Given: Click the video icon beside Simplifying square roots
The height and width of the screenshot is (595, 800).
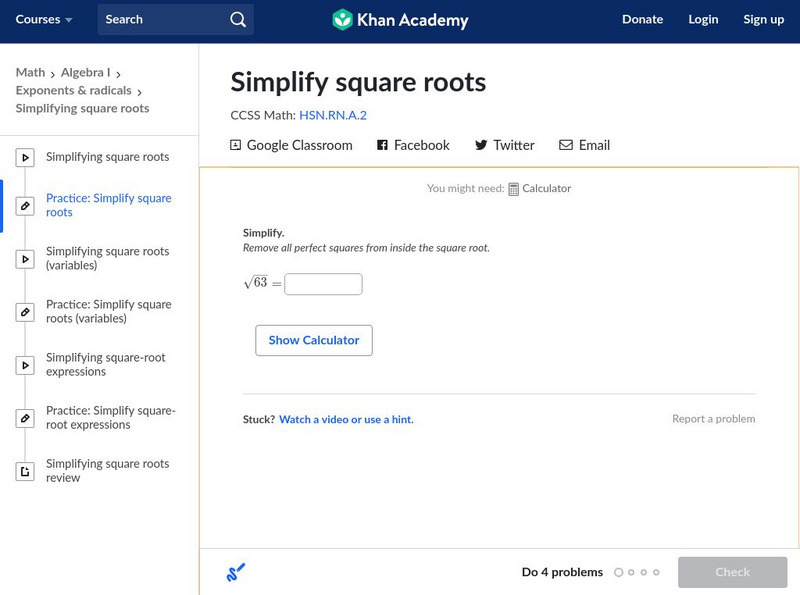Looking at the screenshot, I should click(x=25, y=157).
